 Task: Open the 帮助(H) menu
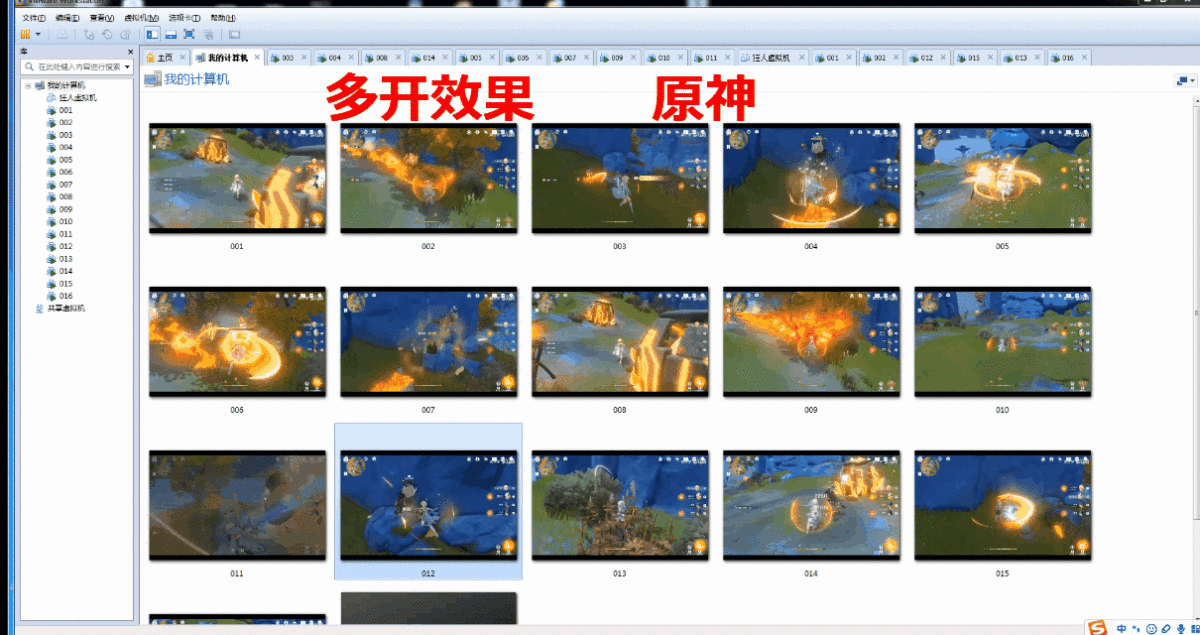[x=223, y=18]
